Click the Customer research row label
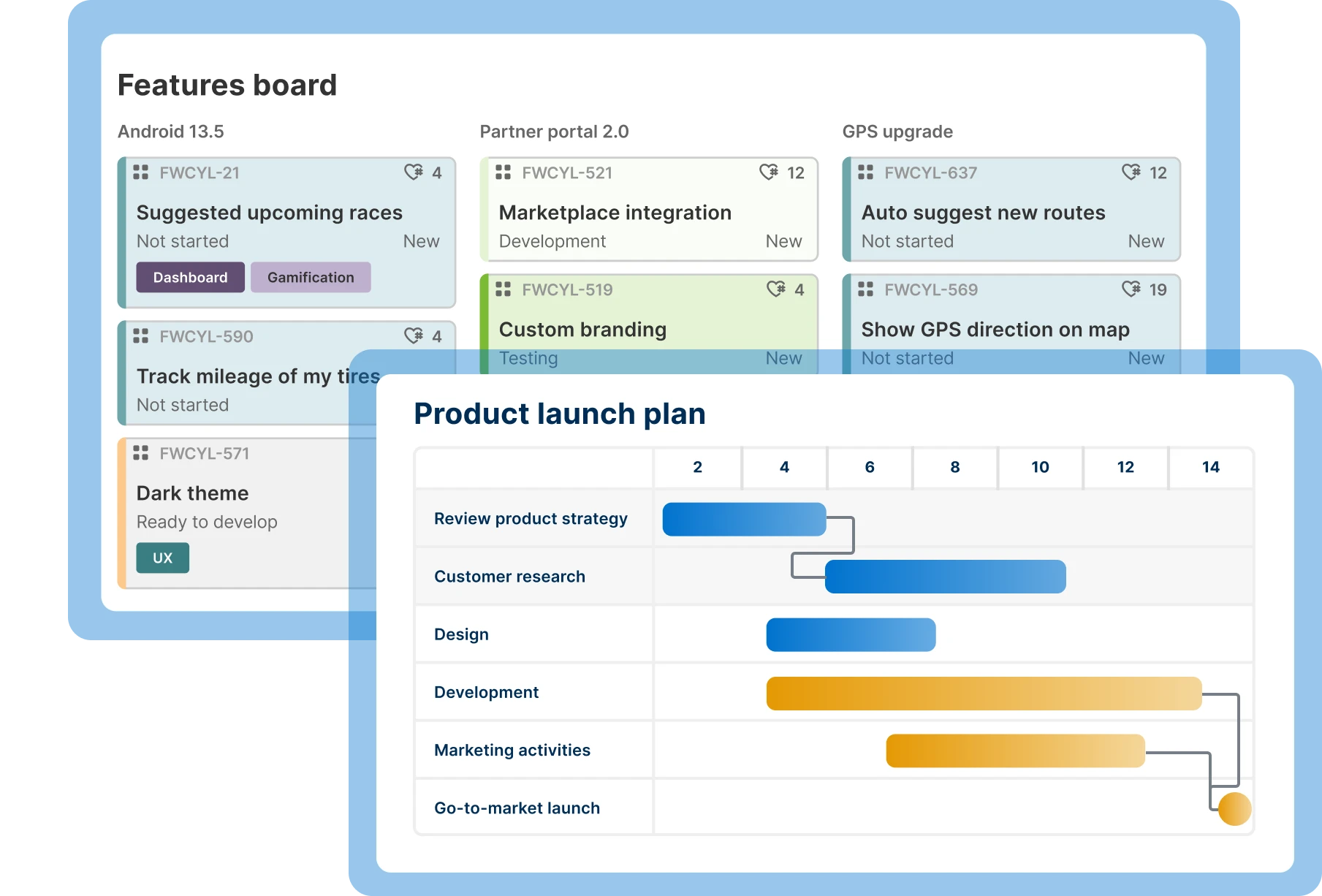1322x896 pixels. pyautogui.click(x=510, y=577)
